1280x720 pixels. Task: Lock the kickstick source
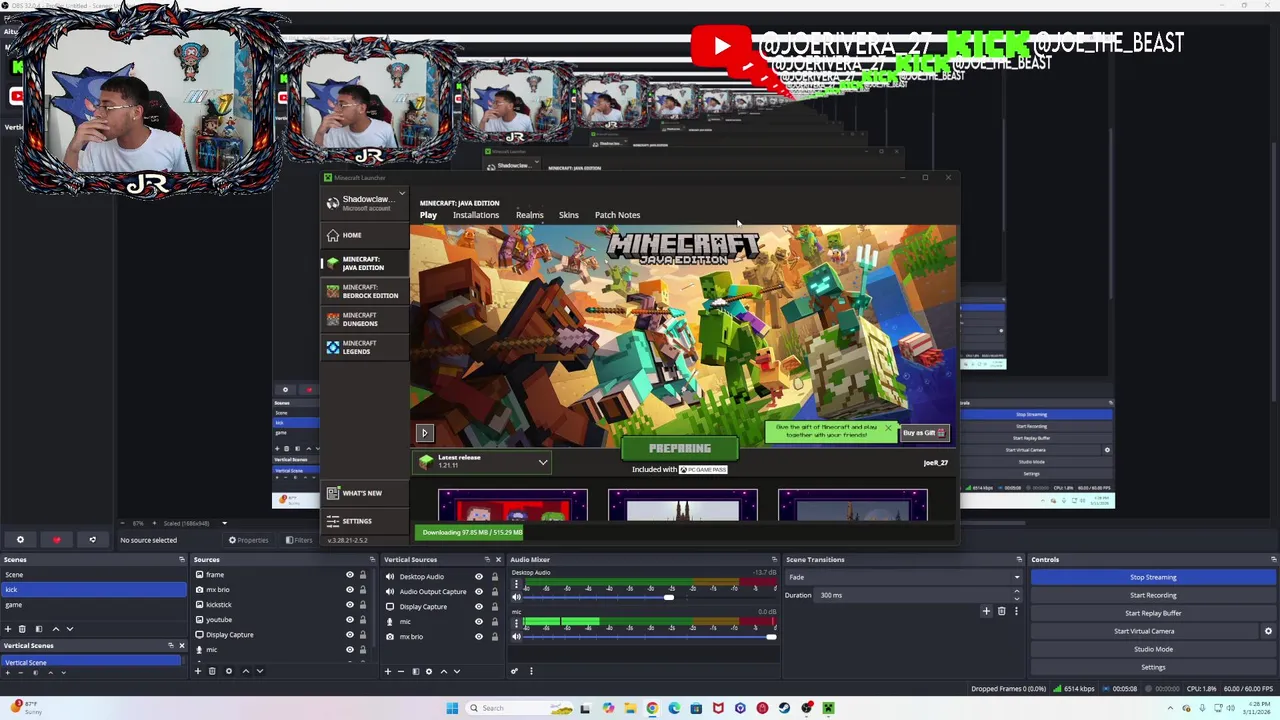[x=363, y=605]
